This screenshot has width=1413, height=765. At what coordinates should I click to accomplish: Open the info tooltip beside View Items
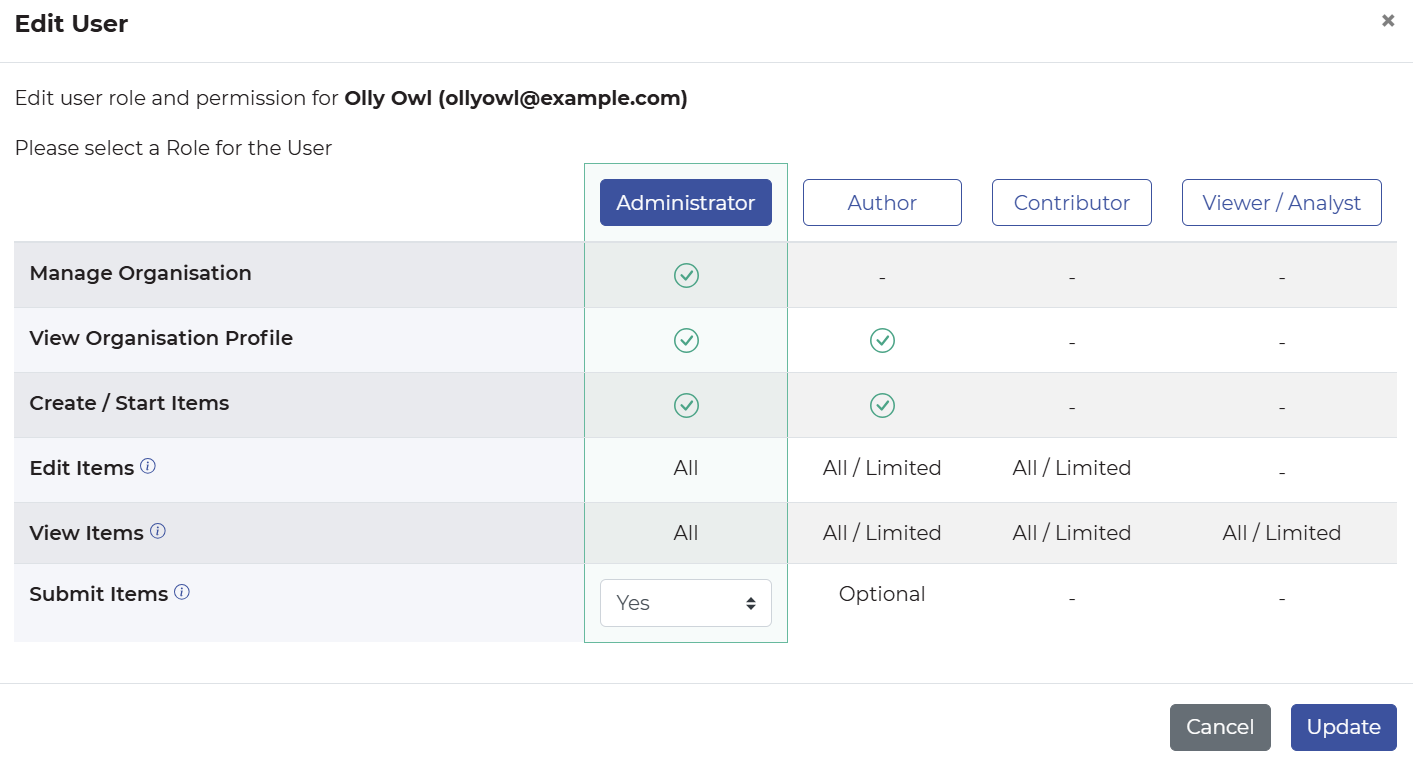pos(158,531)
